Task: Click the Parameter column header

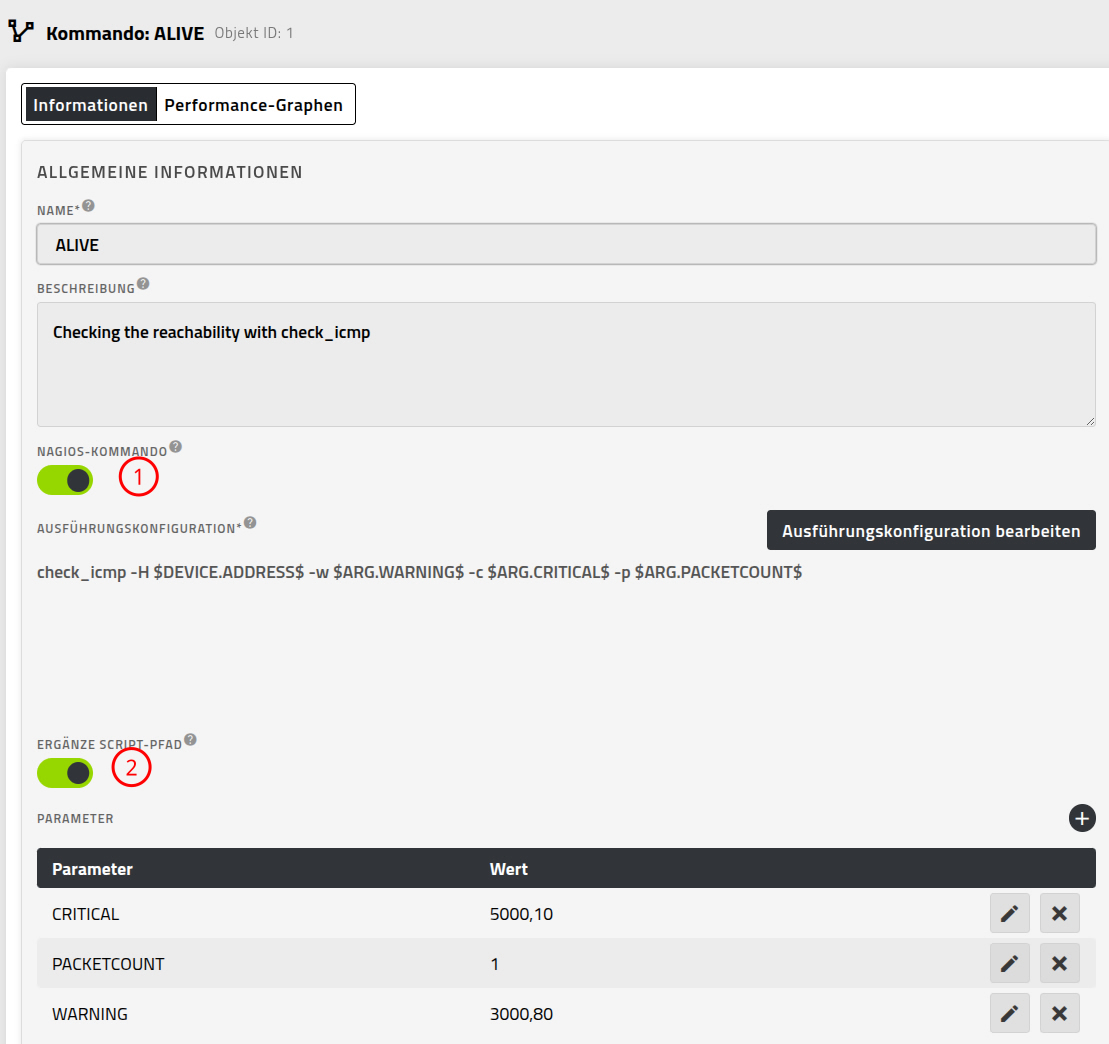Action: [93, 869]
